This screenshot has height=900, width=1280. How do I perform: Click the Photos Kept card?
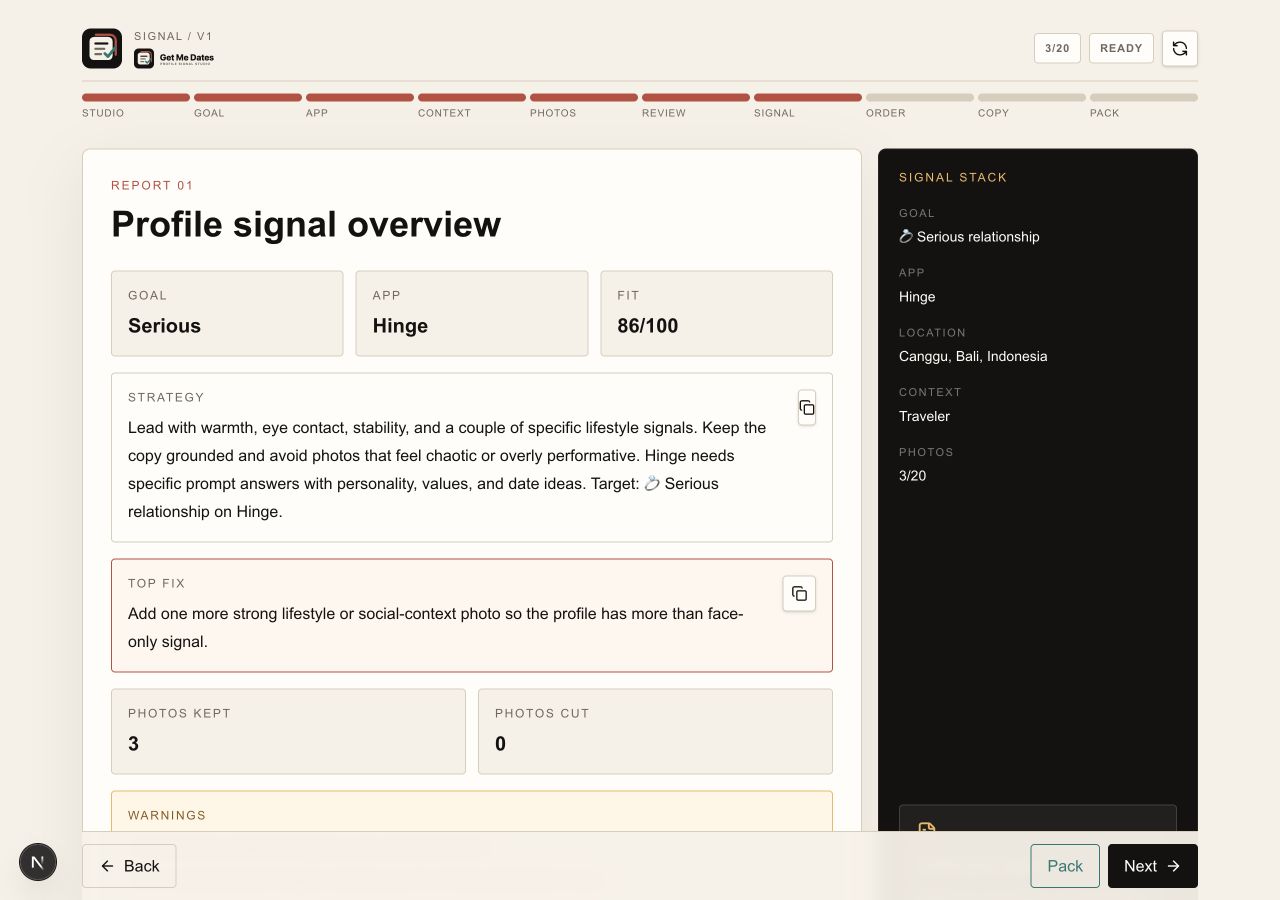[288, 731]
